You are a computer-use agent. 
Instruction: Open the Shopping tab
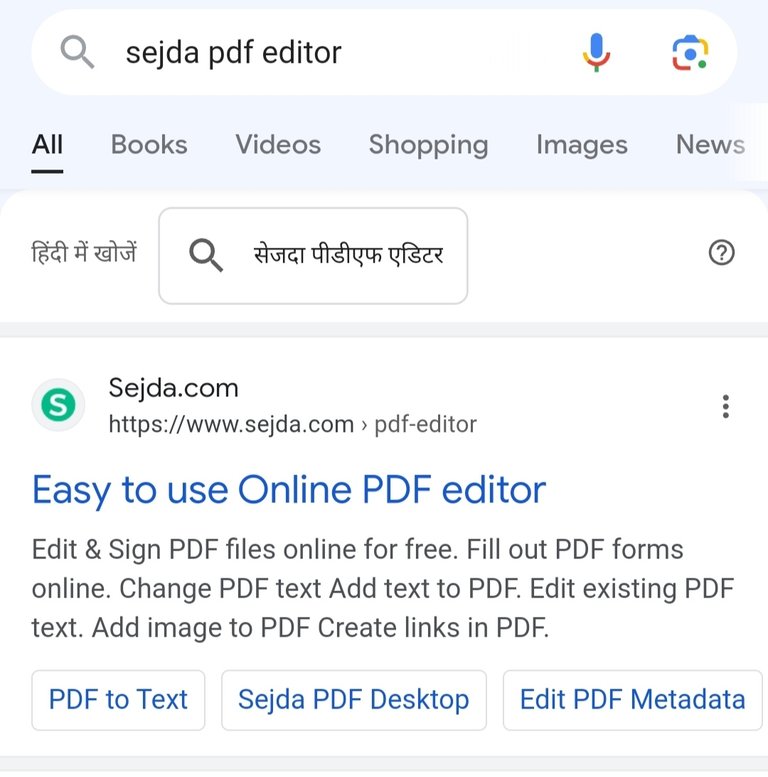[x=429, y=145]
